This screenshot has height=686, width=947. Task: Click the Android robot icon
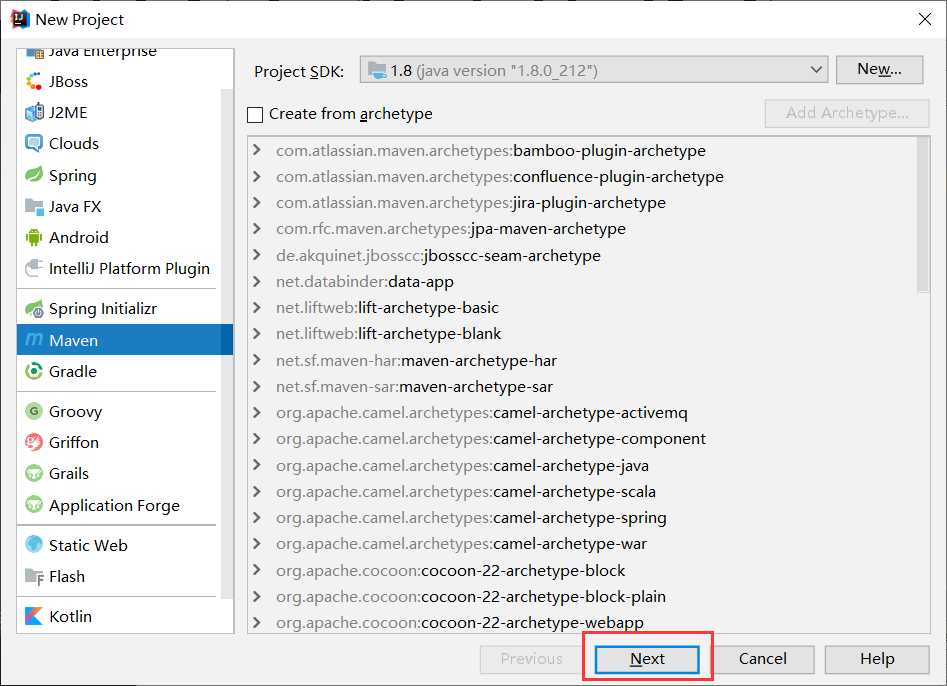[34, 237]
